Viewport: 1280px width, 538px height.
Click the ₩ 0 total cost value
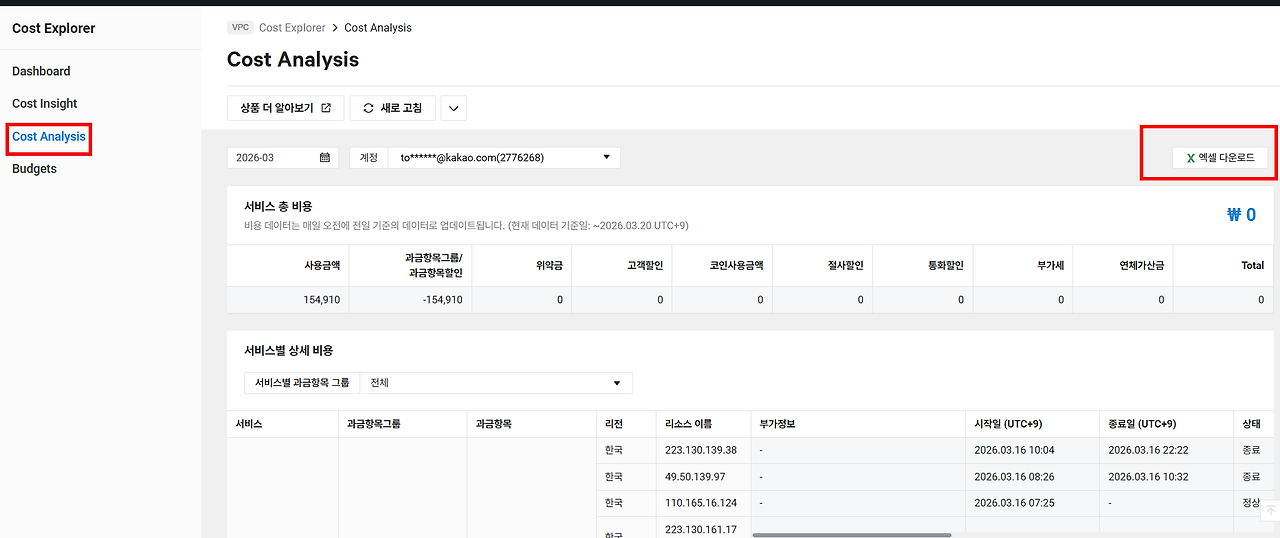click(x=1241, y=214)
